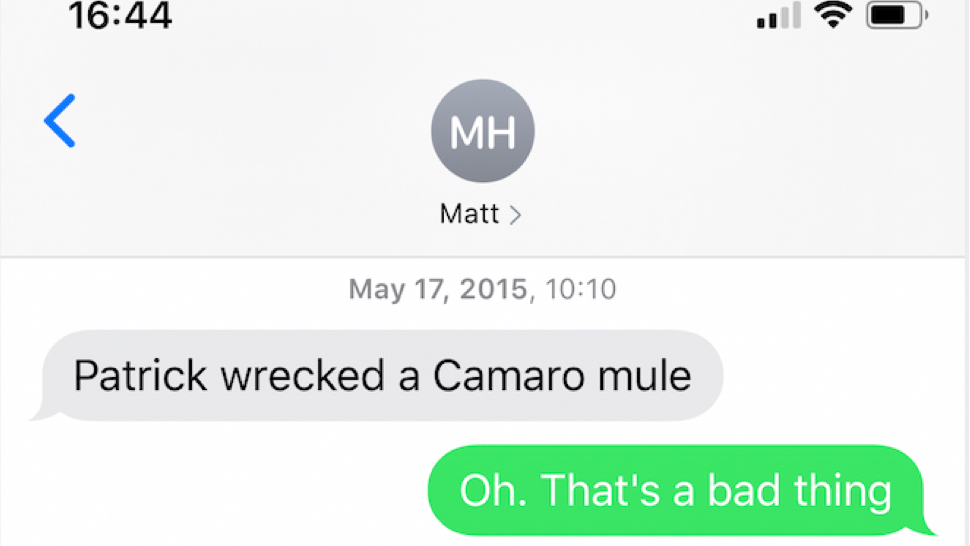Click the word wrecked in gray bubble

point(303,375)
